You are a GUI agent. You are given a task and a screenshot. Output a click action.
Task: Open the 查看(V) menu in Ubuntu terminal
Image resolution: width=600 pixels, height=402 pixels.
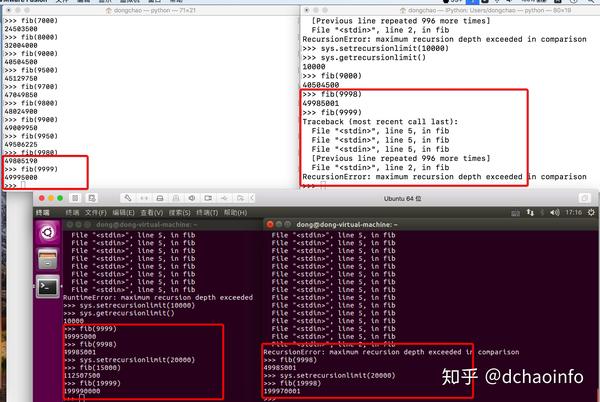coord(152,213)
